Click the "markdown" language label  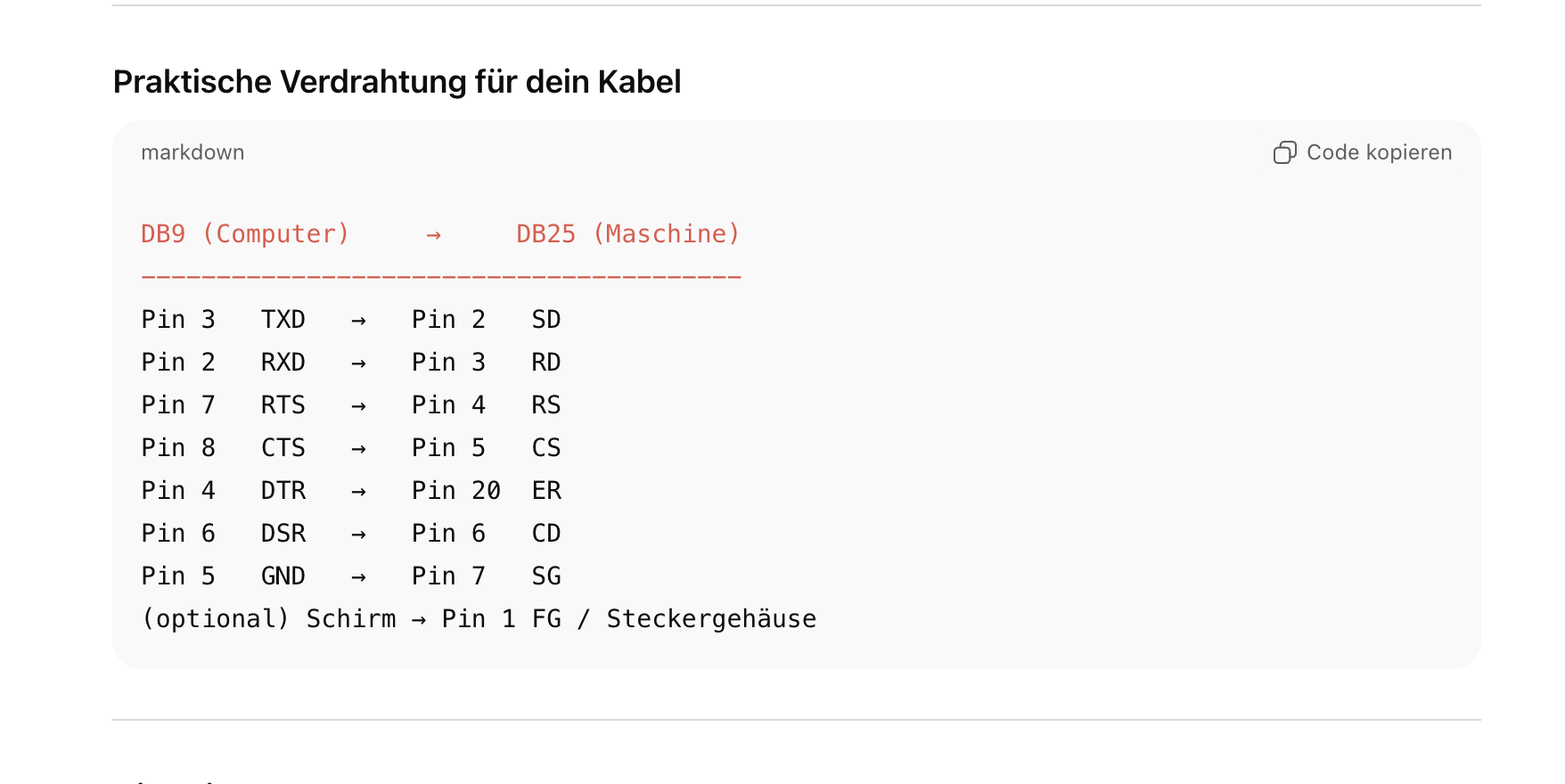coord(193,153)
